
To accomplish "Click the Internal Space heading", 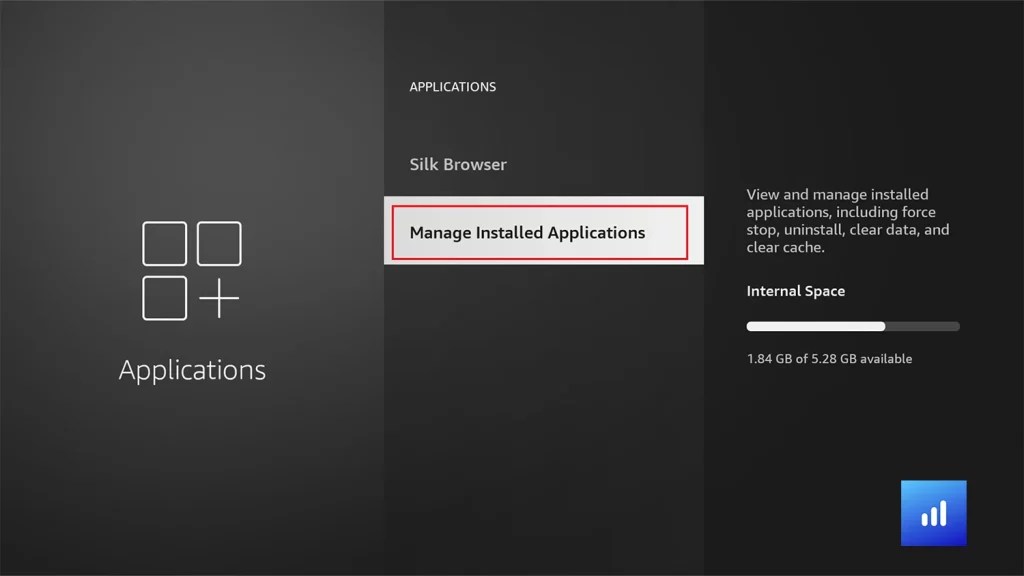I will tap(795, 291).
